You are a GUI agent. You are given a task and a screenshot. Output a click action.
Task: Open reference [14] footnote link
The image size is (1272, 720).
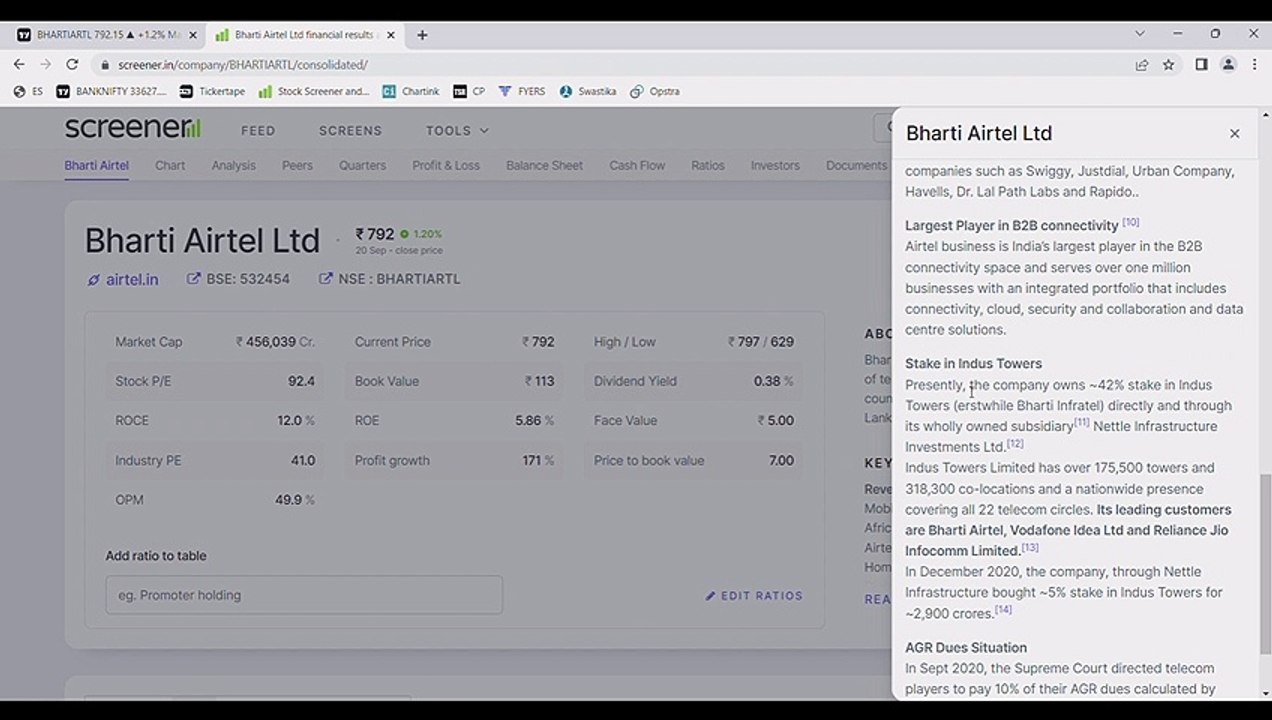click(x=1003, y=610)
